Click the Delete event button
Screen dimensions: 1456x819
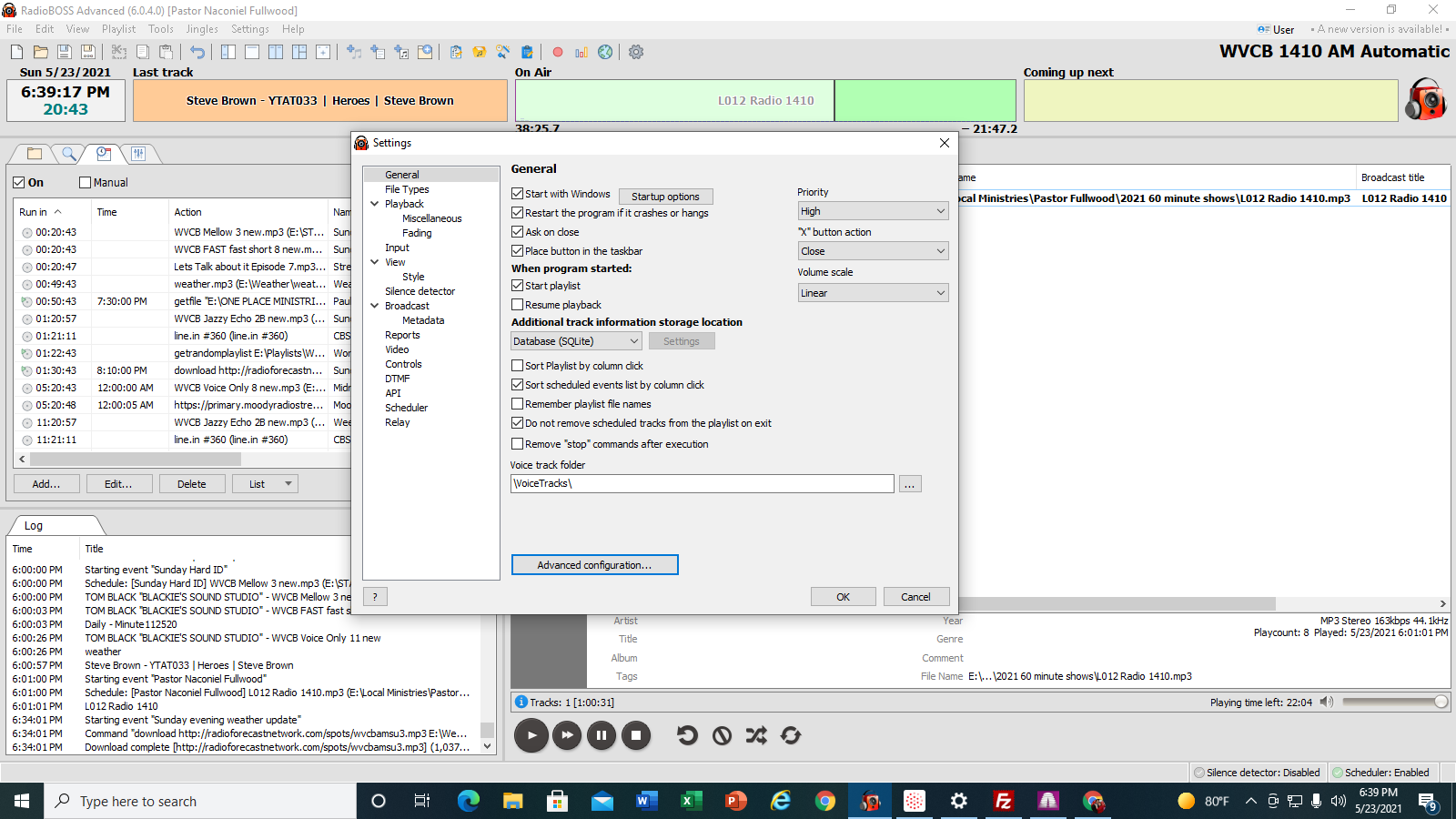[x=192, y=484]
